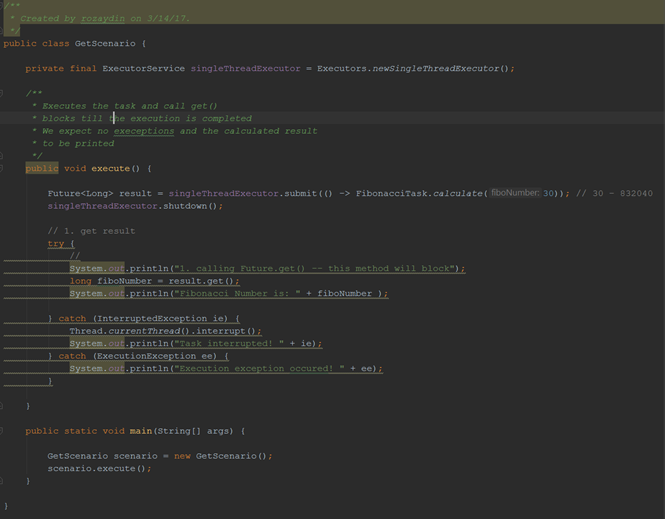This screenshot has height=519, width=665.
Task: Click the class name 'GetScenario' in the declaration
Action: pos(105,43)
